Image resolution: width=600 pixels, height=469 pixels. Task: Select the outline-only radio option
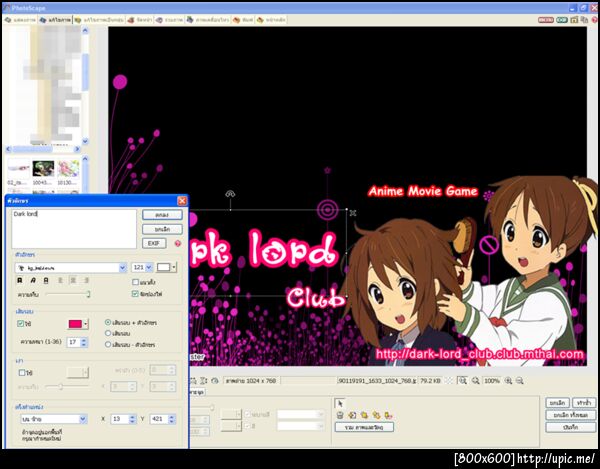pos(108,333)
